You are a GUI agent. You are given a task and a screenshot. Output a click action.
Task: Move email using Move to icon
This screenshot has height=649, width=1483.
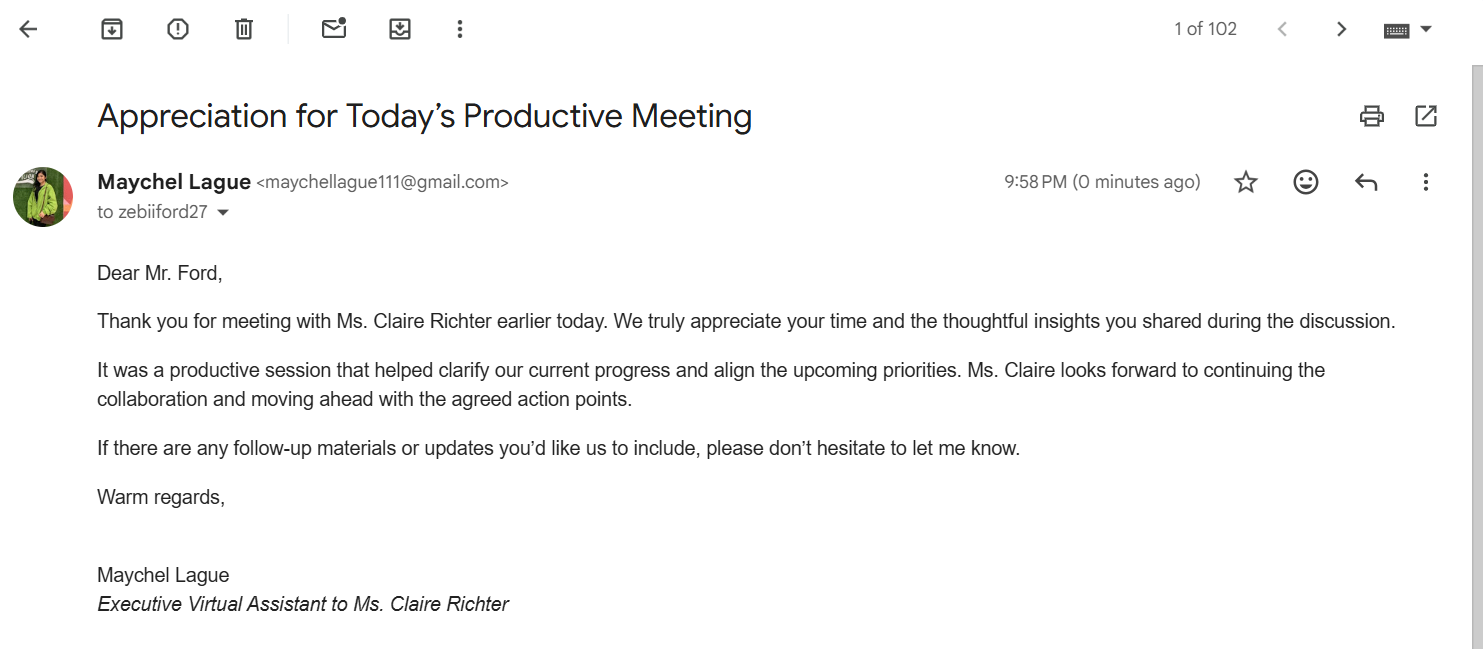pos(400,29)
